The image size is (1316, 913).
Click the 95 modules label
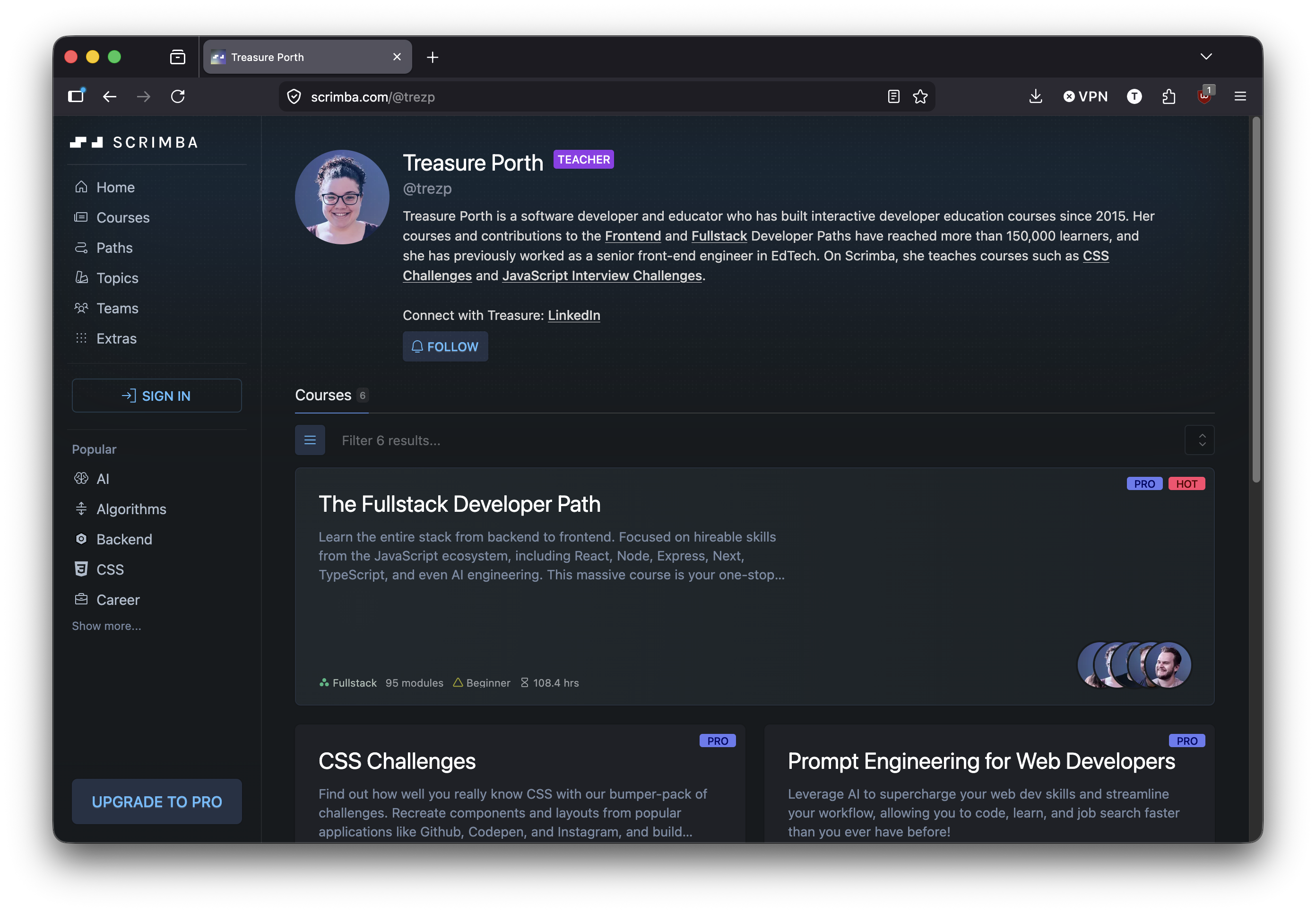pos(414,683)
